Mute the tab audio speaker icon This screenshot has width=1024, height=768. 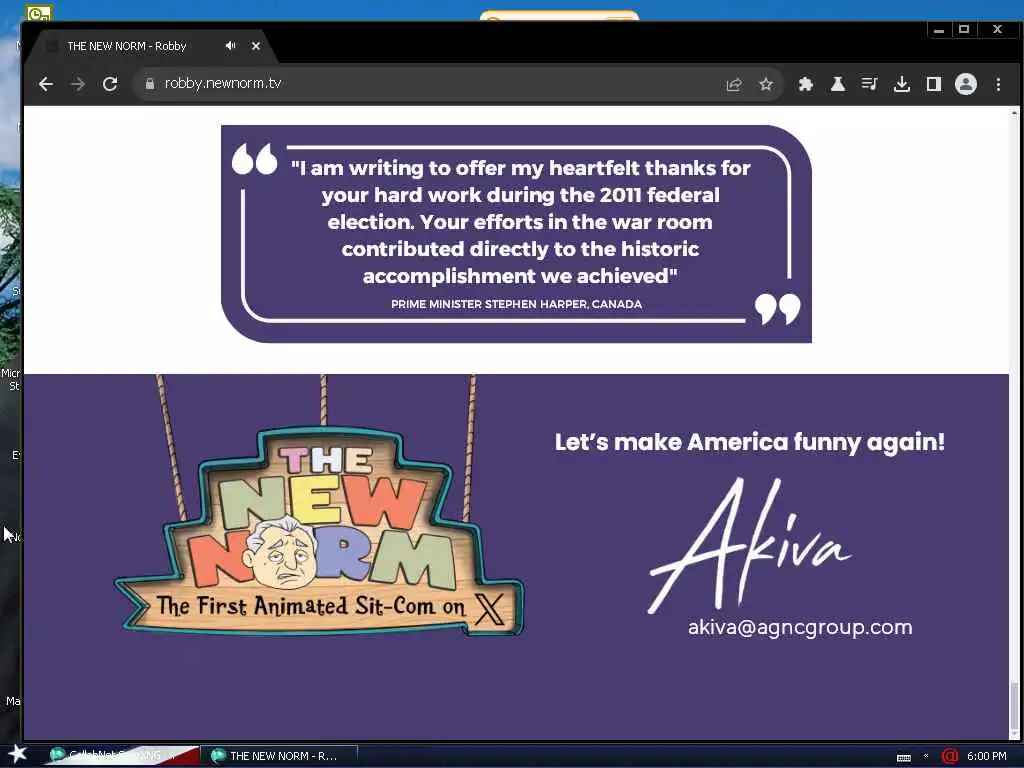click(231, 46)
